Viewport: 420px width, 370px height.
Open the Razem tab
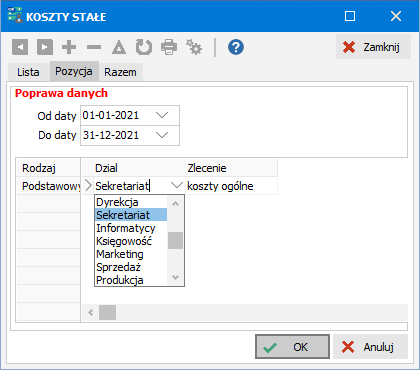click(x=120, y=72)
